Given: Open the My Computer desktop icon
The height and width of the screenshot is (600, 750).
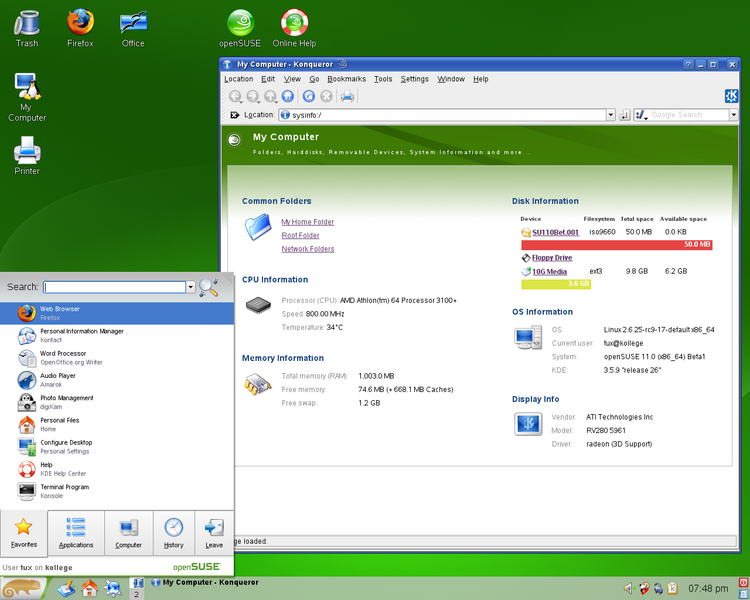Looking at the screenshot, I should click(x=27, y=98).
